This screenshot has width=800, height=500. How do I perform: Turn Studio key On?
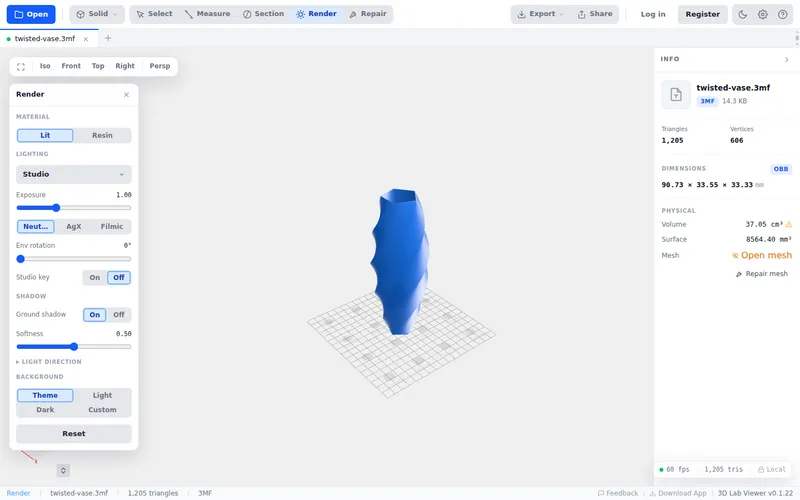[x=94, y=278]
